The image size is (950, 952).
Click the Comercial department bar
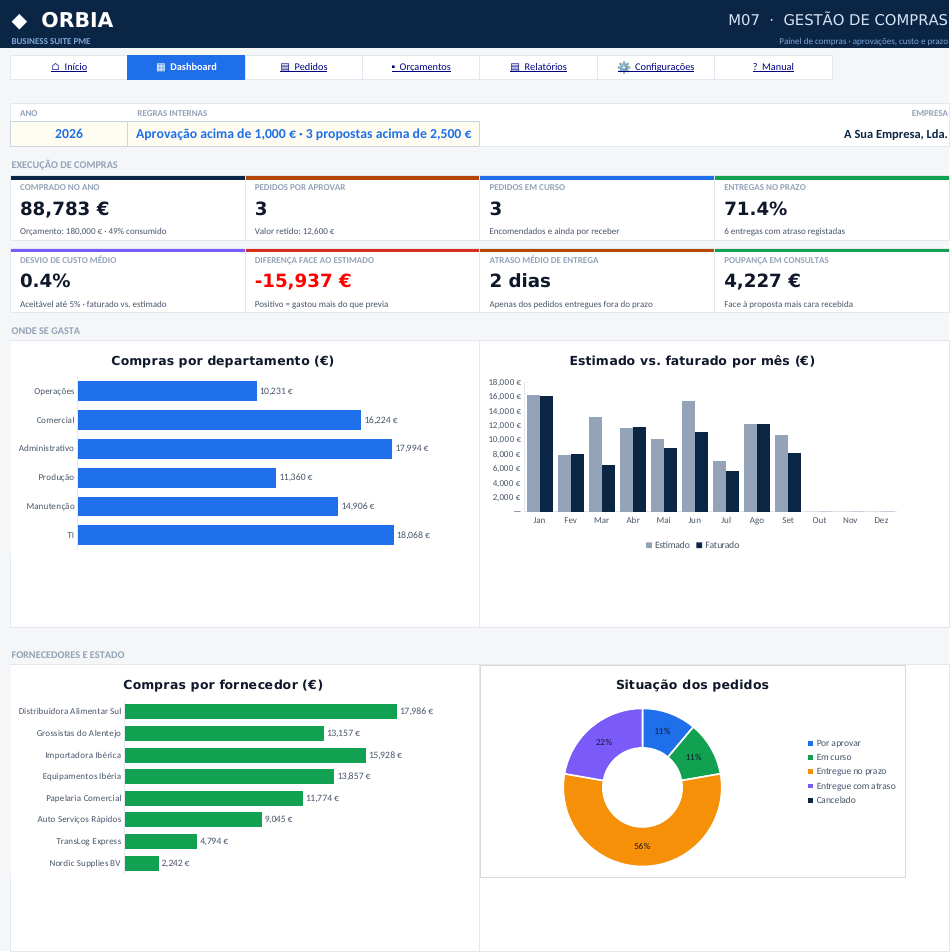point(219,420)
